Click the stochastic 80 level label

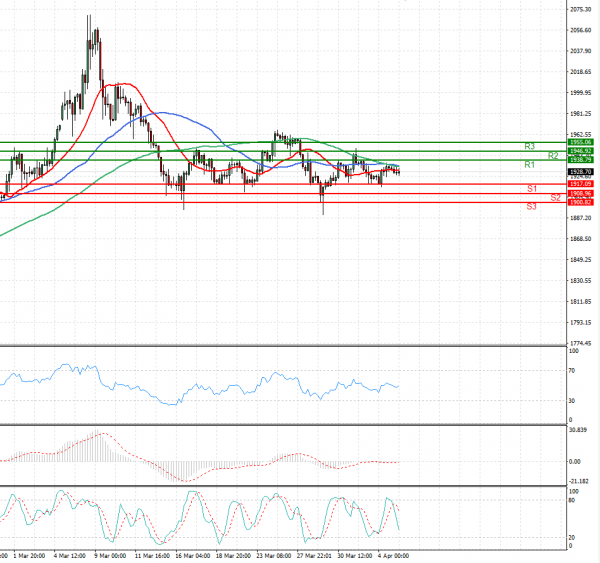572,501
